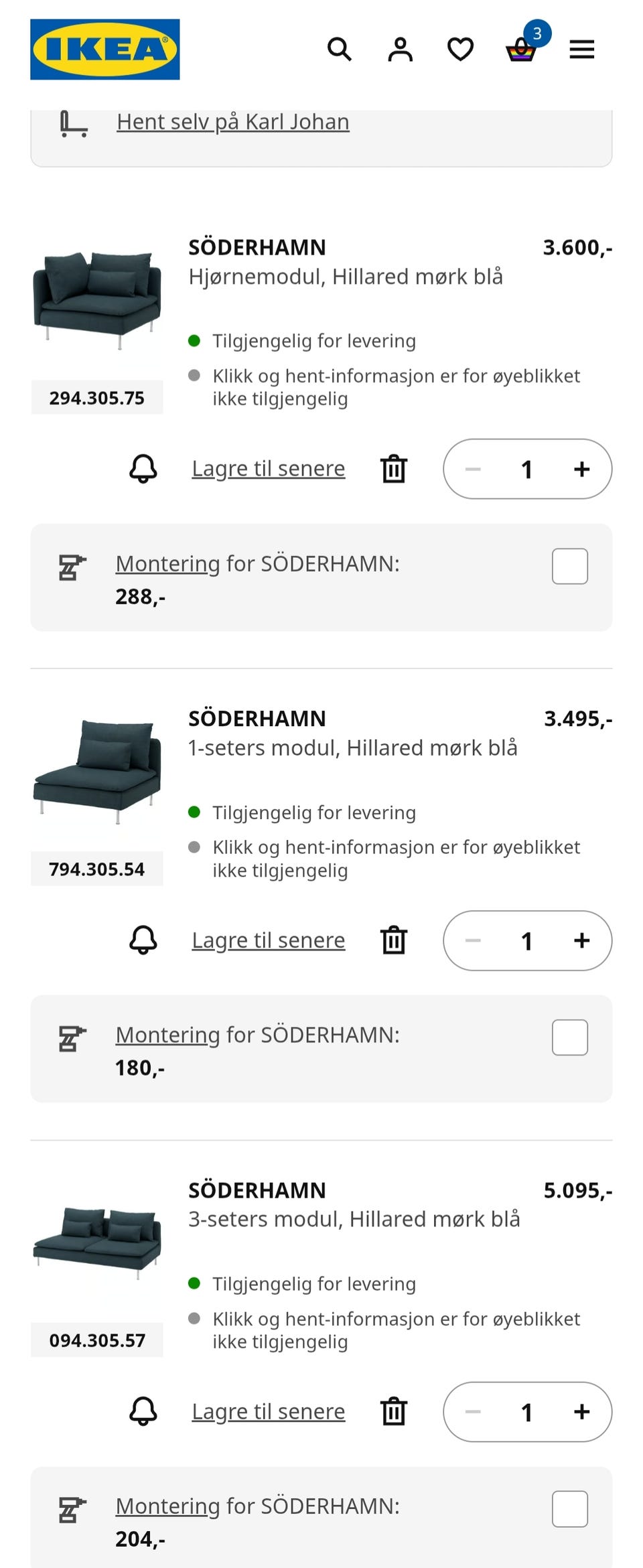Click Lagre til senere for 1-seters modul
Screen dimensions: 643x1568
coord(268,940)
